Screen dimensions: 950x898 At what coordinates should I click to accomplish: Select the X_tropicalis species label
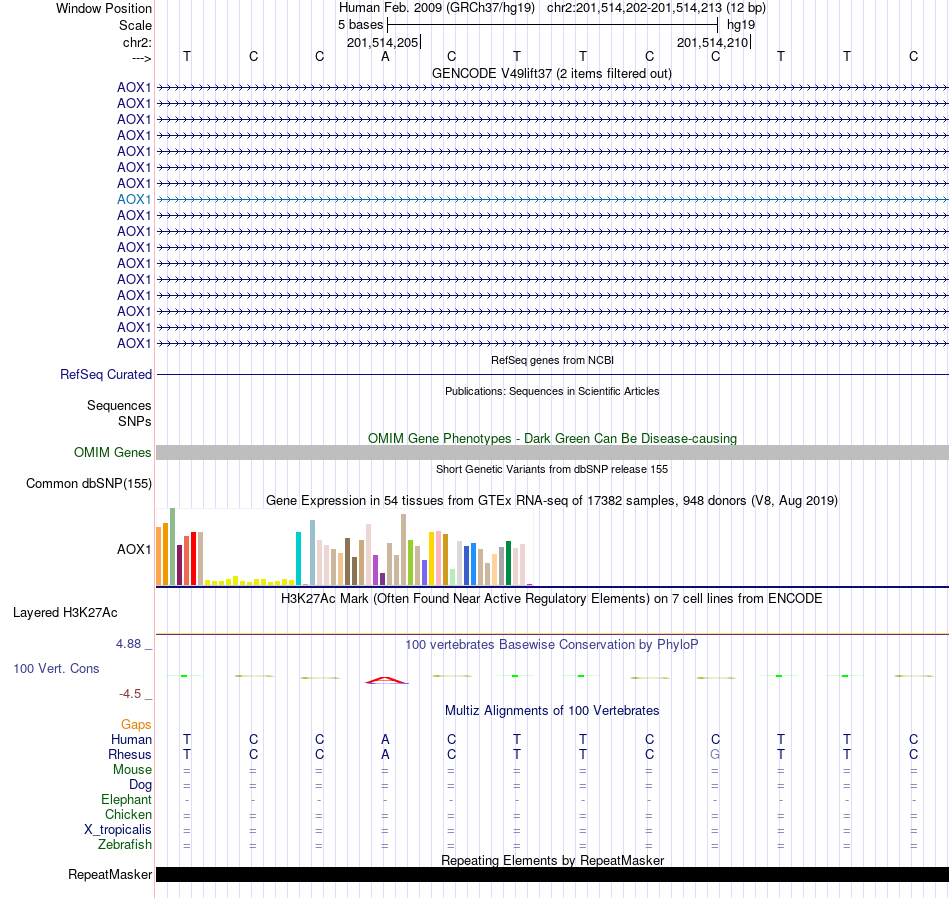(x=118, y=830)
